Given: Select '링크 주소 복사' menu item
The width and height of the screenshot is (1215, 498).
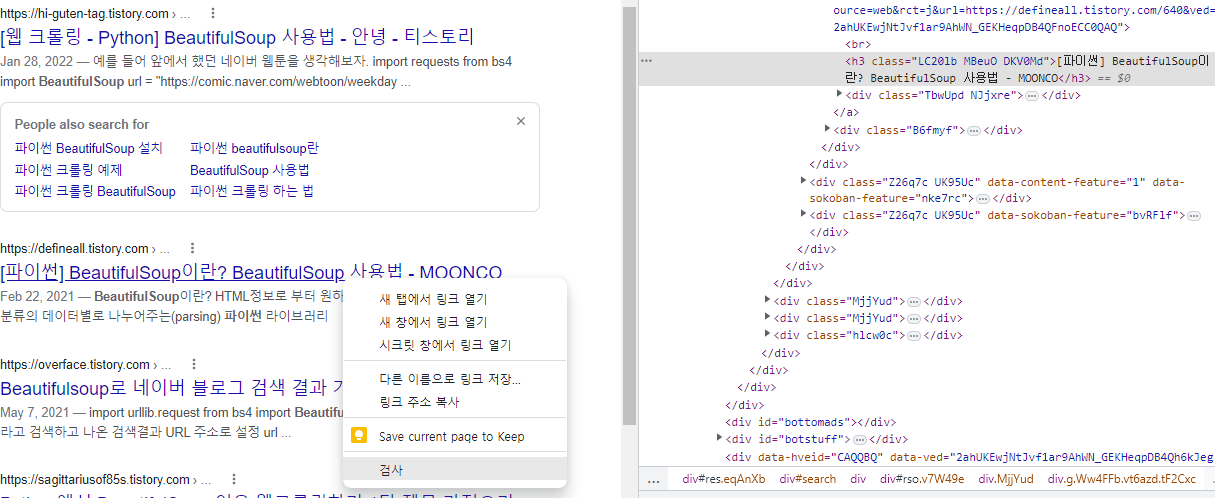Looking at the screenshot, I should 454,402.
